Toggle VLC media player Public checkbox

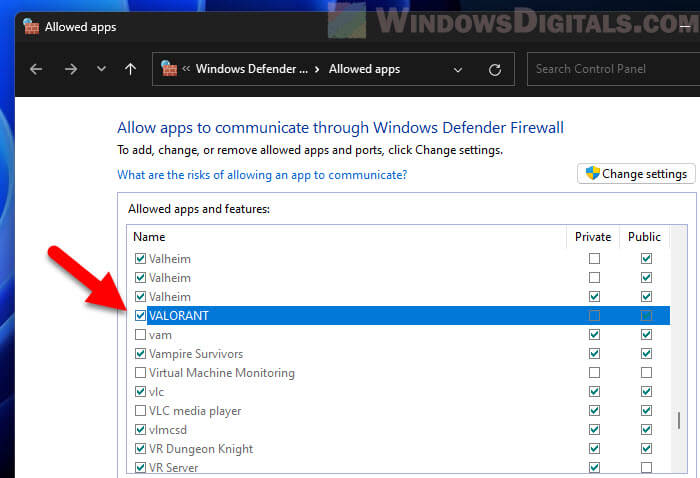[646, 410]
